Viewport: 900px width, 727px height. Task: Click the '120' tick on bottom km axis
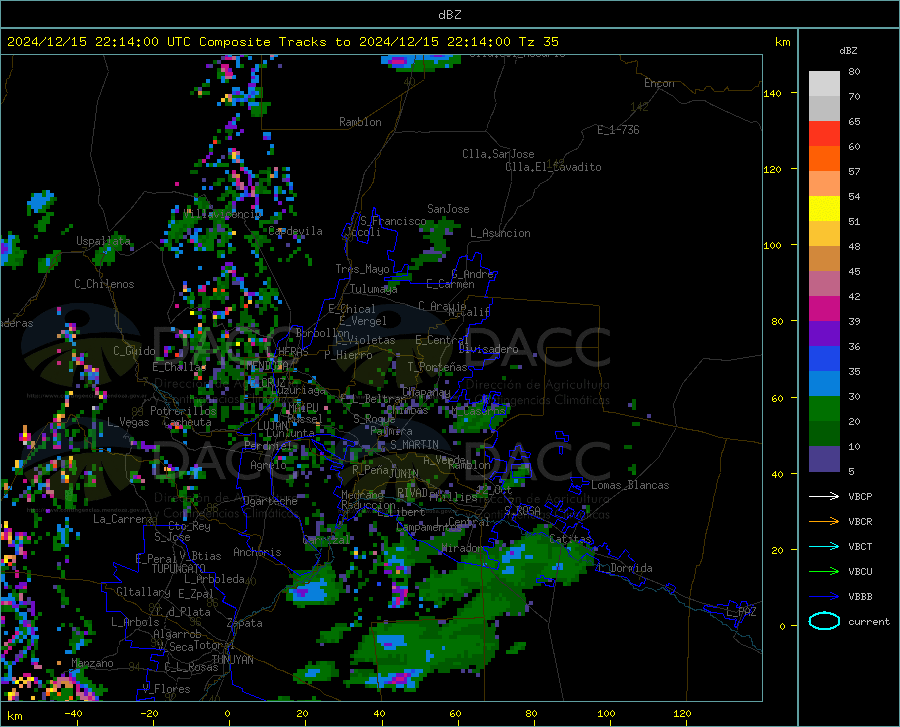(682, 713)
